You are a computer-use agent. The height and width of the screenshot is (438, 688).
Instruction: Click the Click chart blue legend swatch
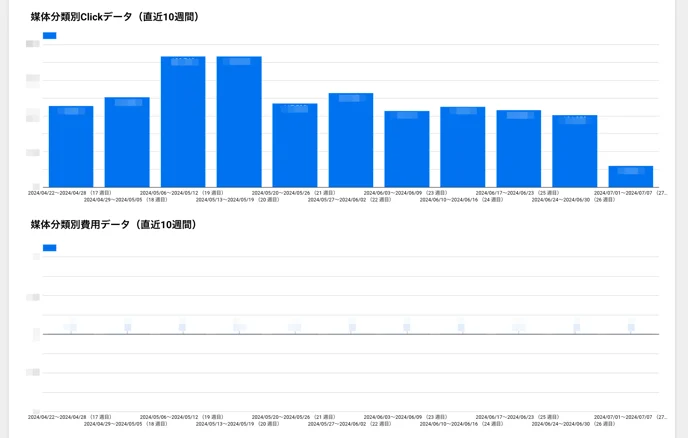[x=49, y=36]
